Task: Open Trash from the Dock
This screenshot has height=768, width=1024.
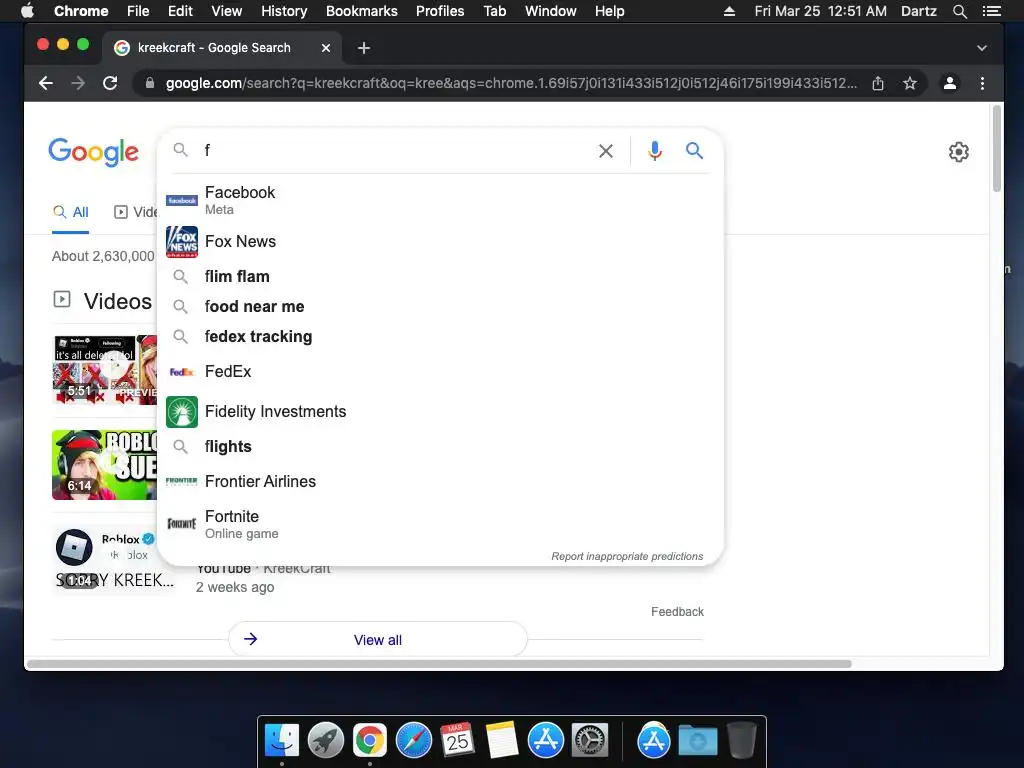Action: tap(741, 741)
